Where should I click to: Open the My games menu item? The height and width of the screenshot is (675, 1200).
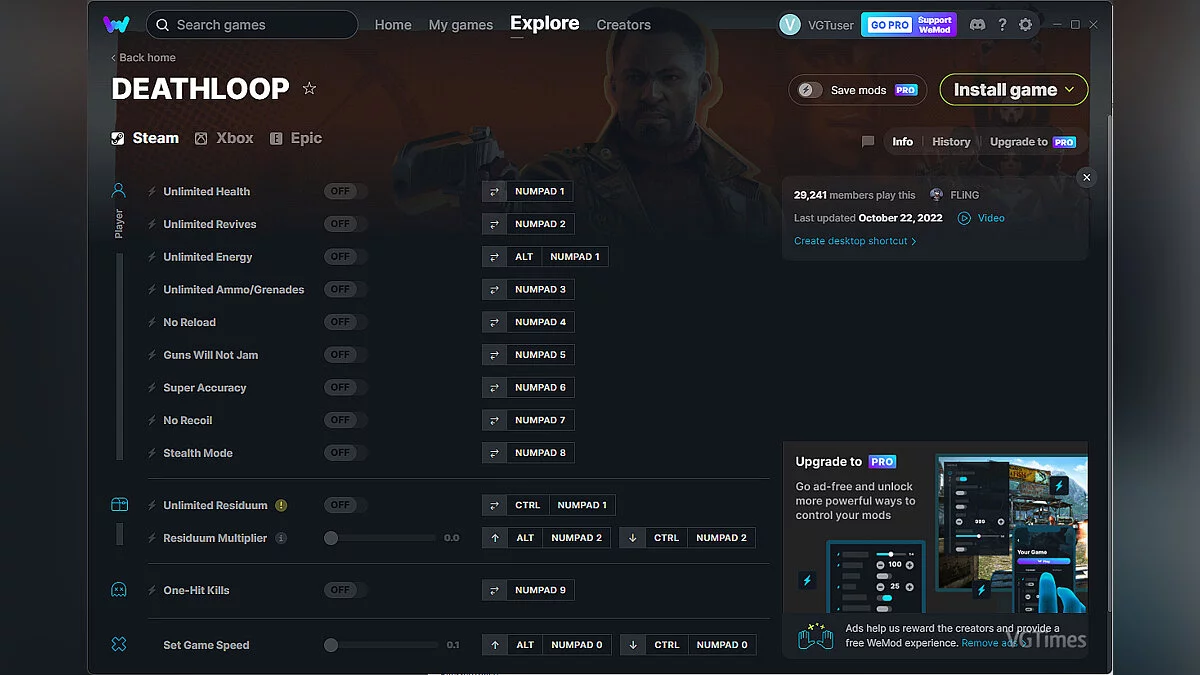point(460,25)
